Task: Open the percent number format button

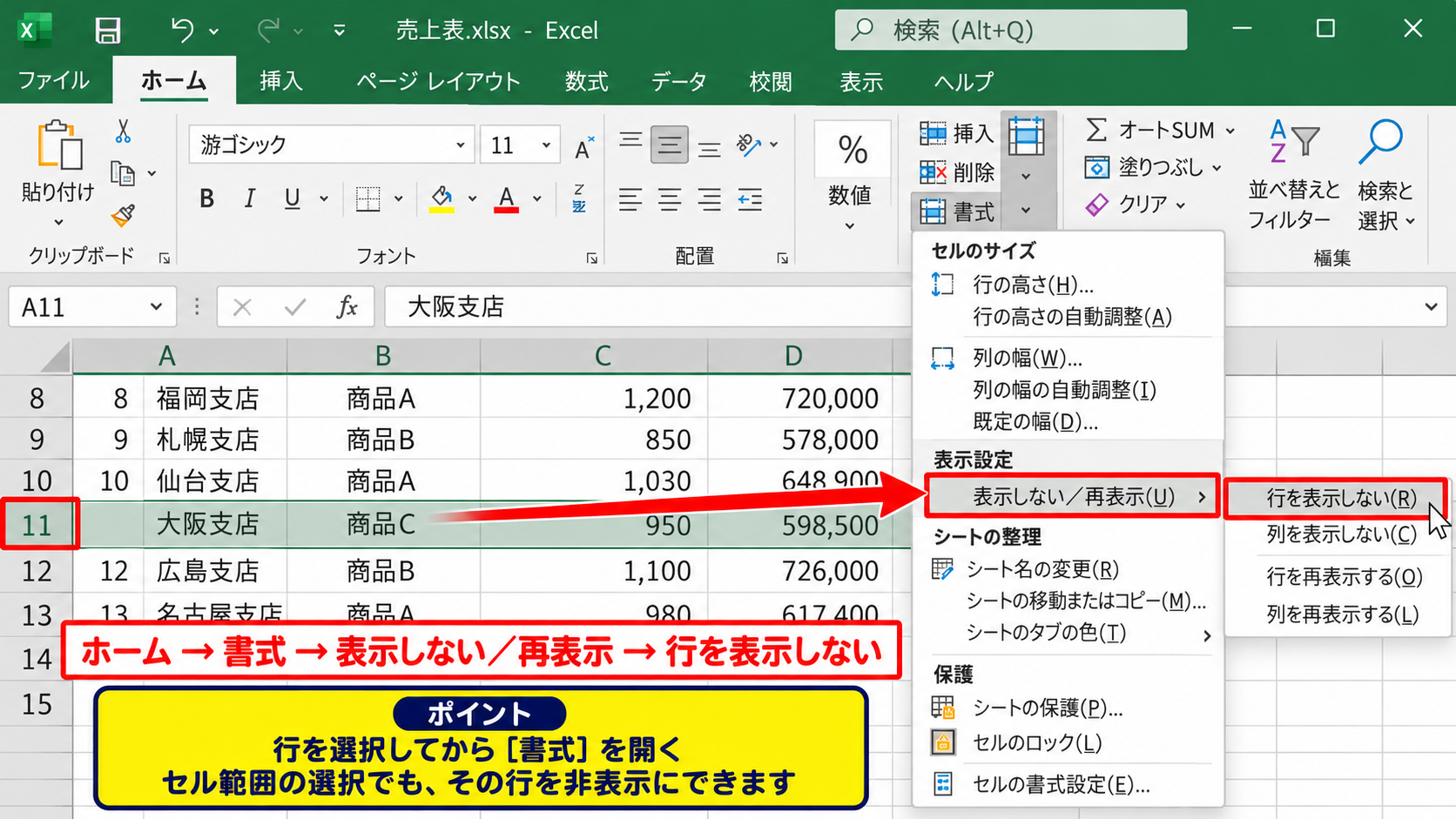Action: [851, 150]
